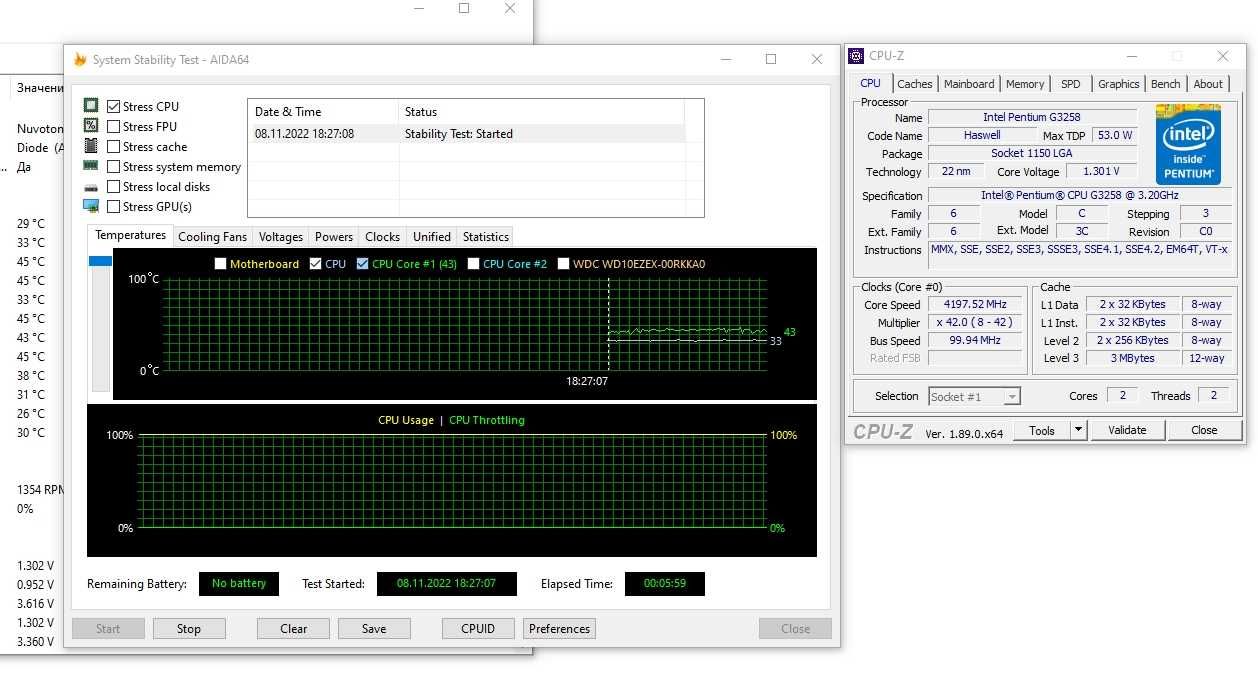
Task: Click the Status column header
Action: [x=541, y=112]
